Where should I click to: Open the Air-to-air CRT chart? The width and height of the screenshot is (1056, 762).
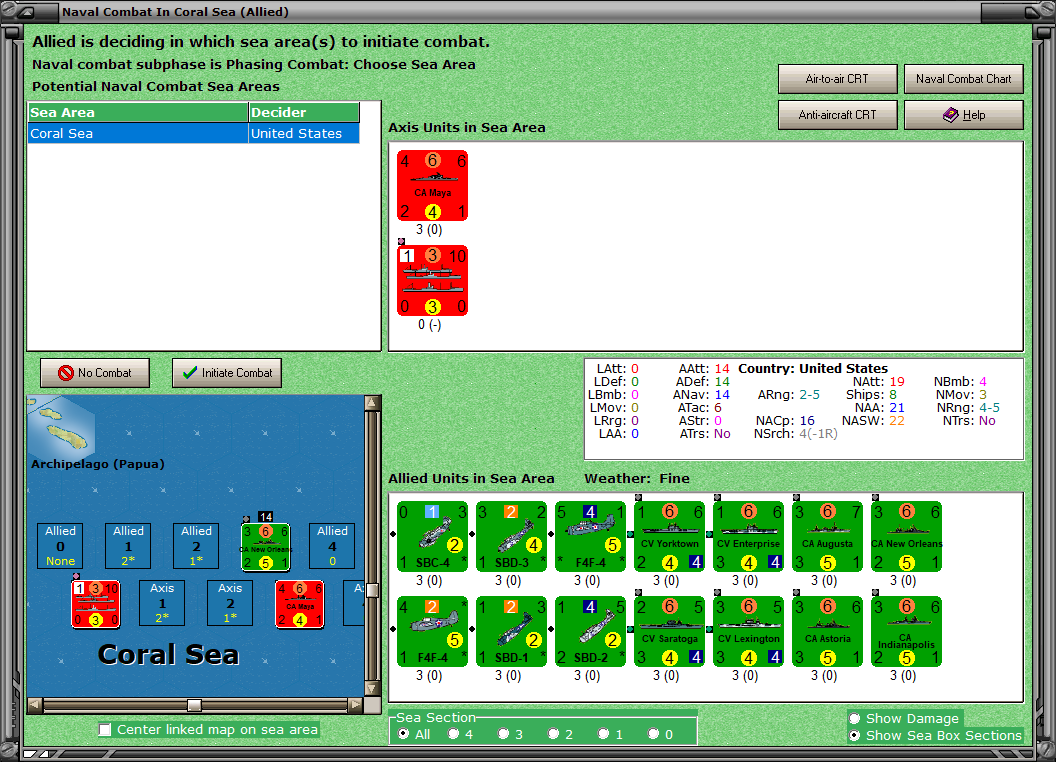[x=837, y=79]
